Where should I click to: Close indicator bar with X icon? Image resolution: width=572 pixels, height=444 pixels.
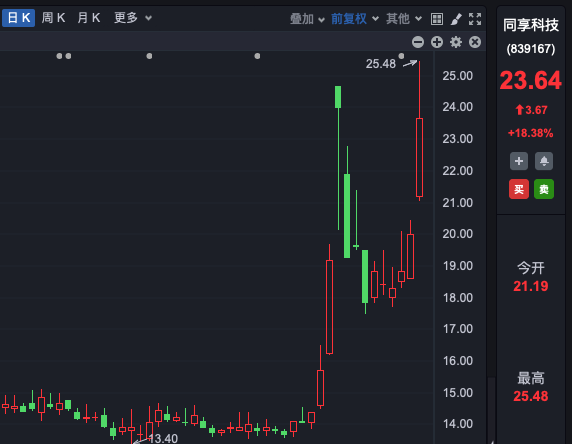475,42
